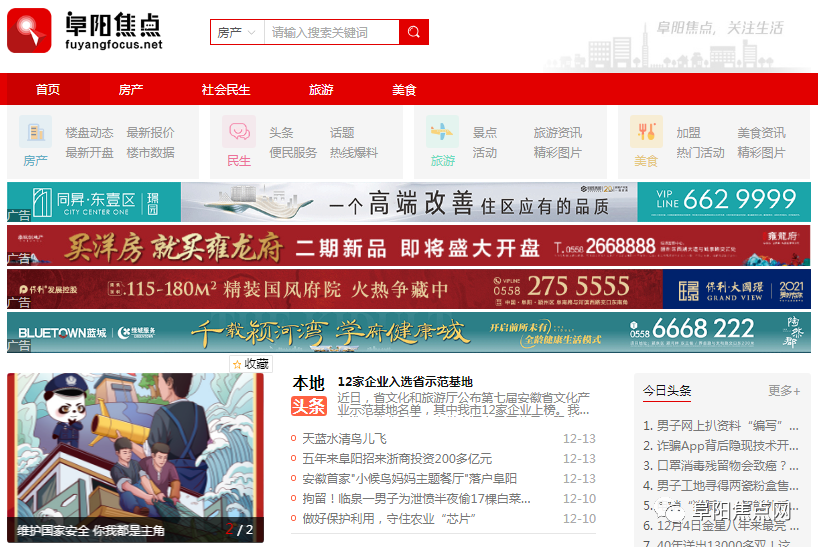
Task: Open the 旅游 airplane category icon
Action: [442, 132]
